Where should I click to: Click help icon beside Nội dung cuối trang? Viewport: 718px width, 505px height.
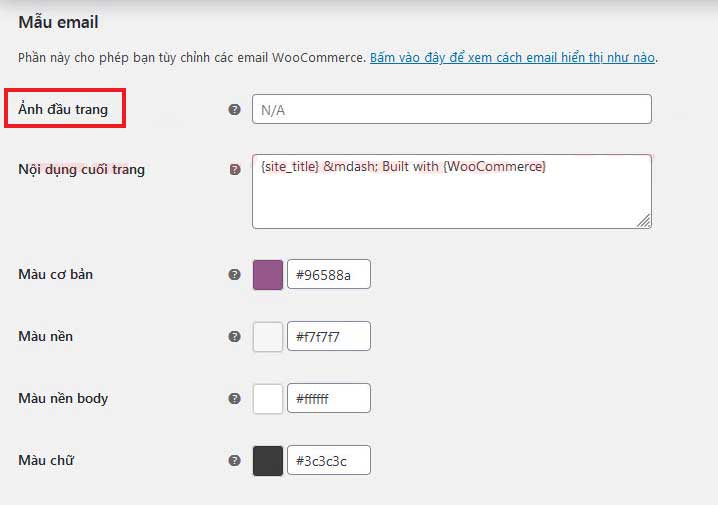235,170
